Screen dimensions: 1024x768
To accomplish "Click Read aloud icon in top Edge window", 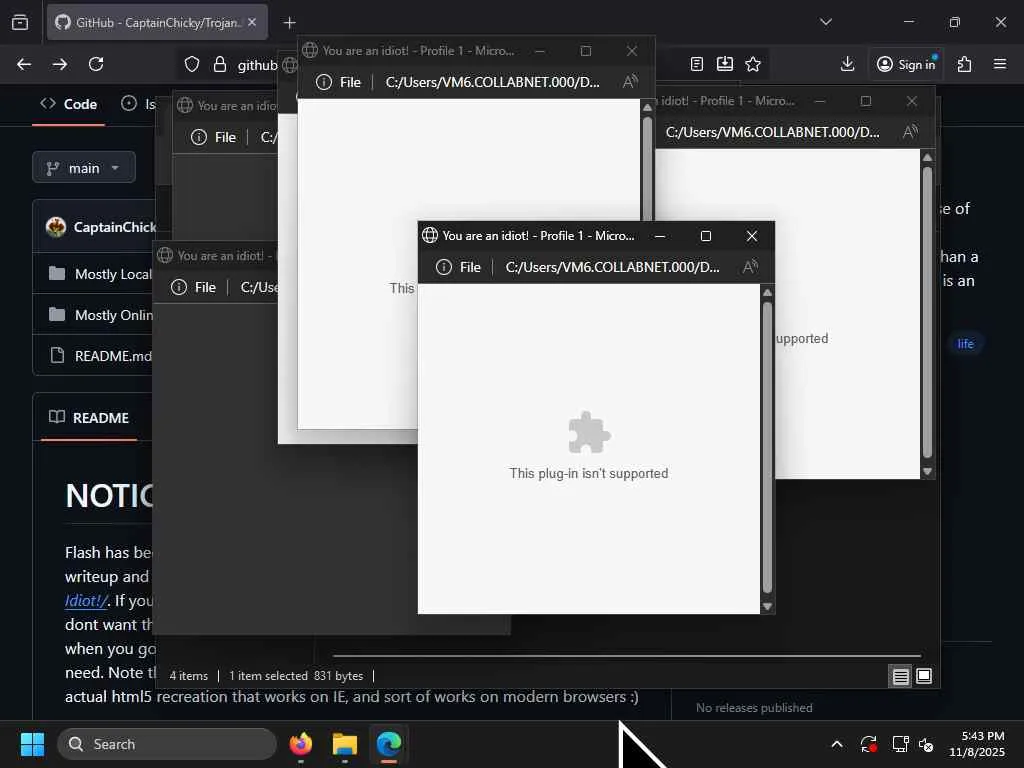I will (630, 82).
